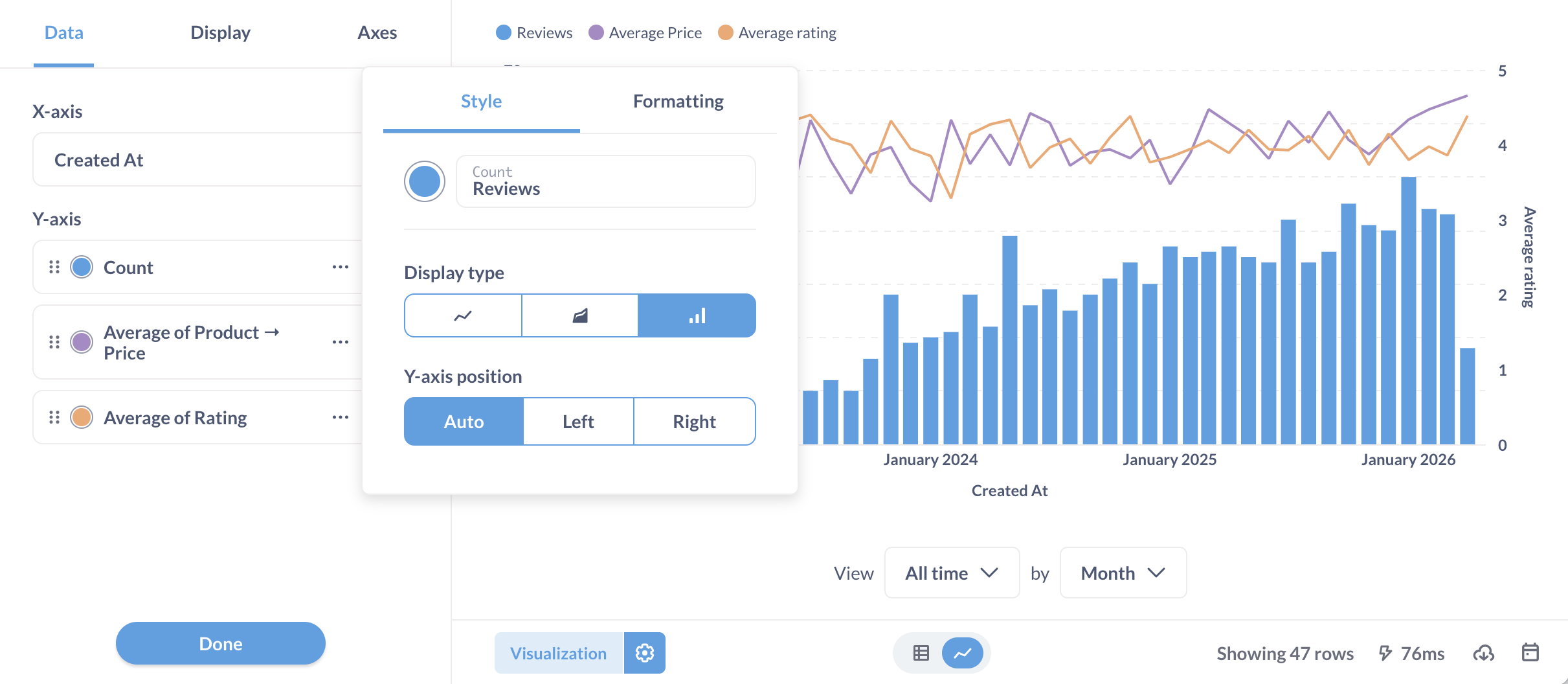Click the Reviews series color circle
1568x684 pixels.
(424, 181)
